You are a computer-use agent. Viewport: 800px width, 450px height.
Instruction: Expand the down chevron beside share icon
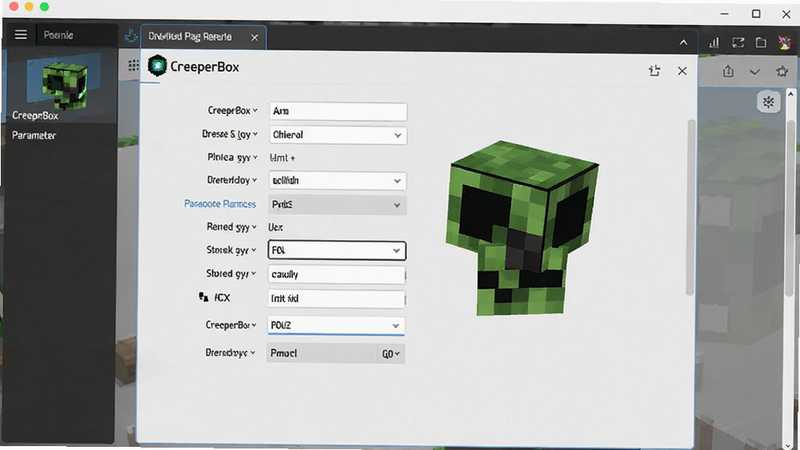tap(755, 72)
